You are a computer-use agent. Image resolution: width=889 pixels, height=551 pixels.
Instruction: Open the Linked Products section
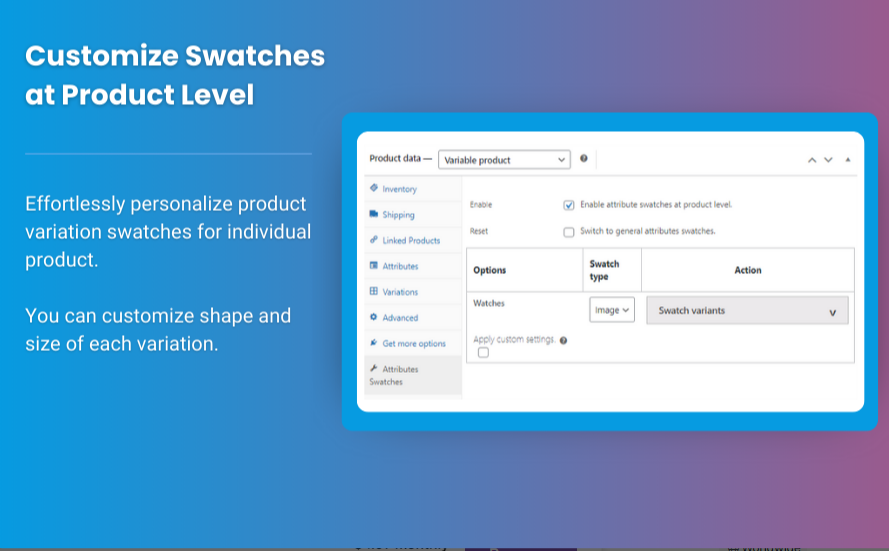[413, 240]
